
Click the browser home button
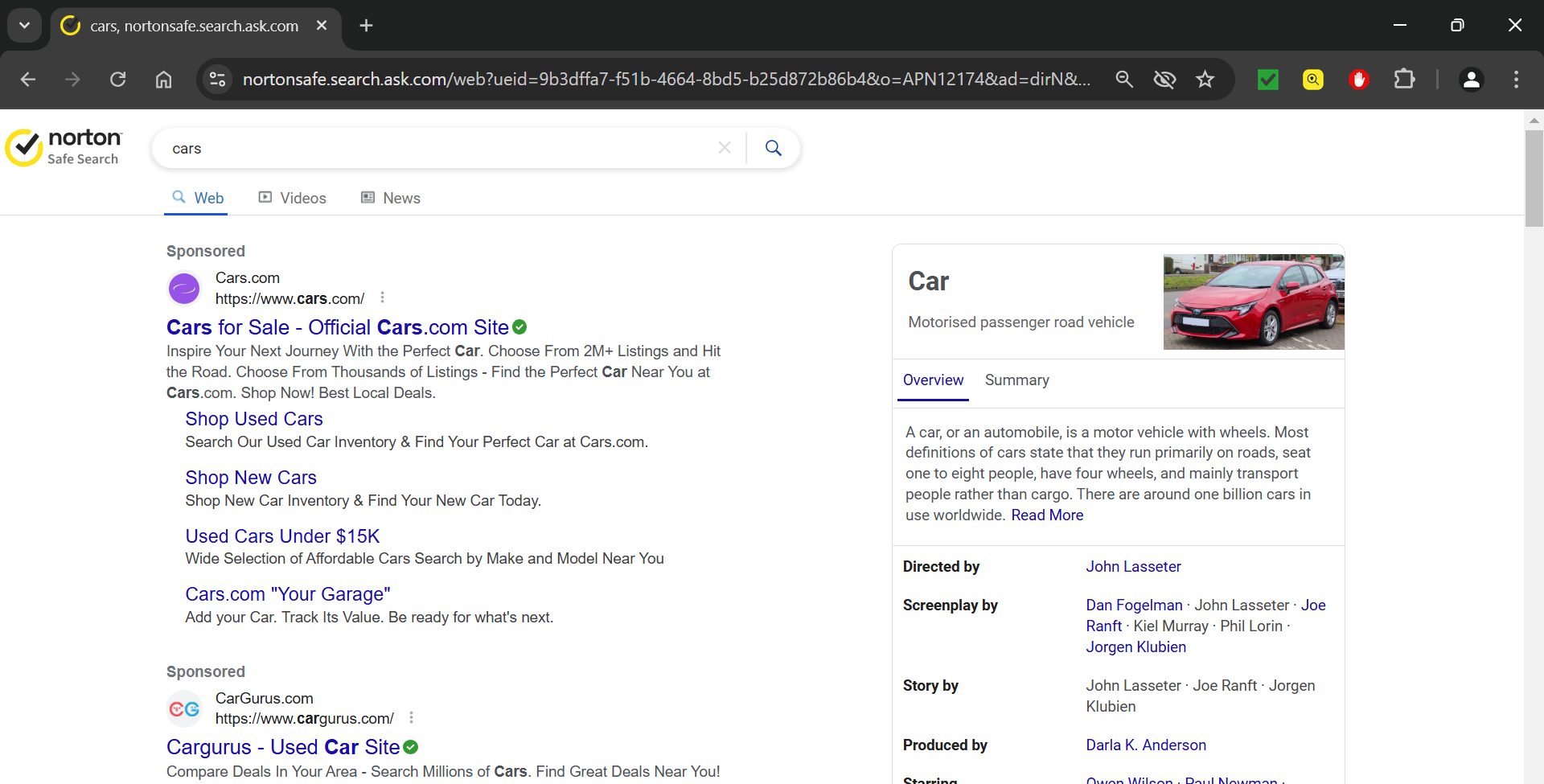(x=163, y=80)
